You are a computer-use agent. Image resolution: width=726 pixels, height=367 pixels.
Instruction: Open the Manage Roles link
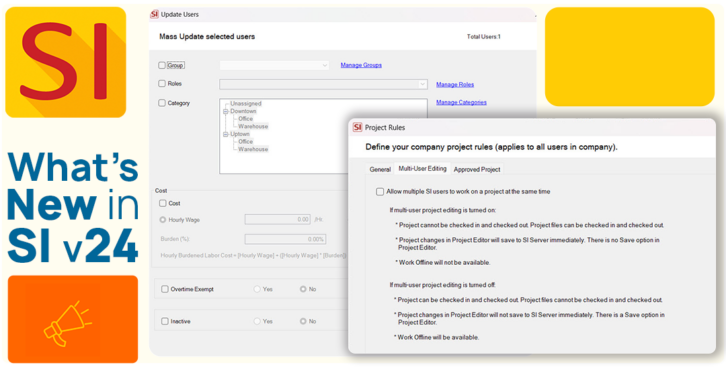[x=455, y=85]
